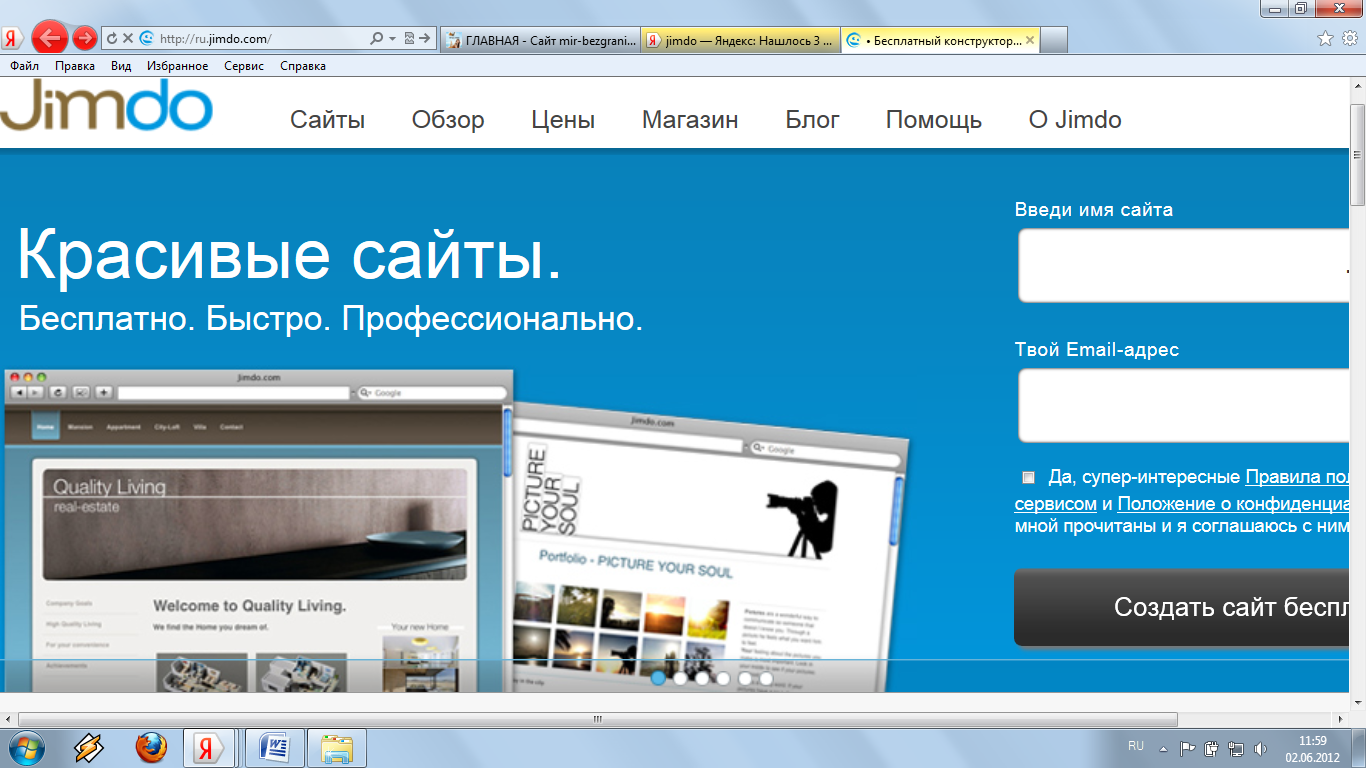Screen dimensions: 1366x768
Task: Open the Сайты navigation link
Action: [327, 120]
